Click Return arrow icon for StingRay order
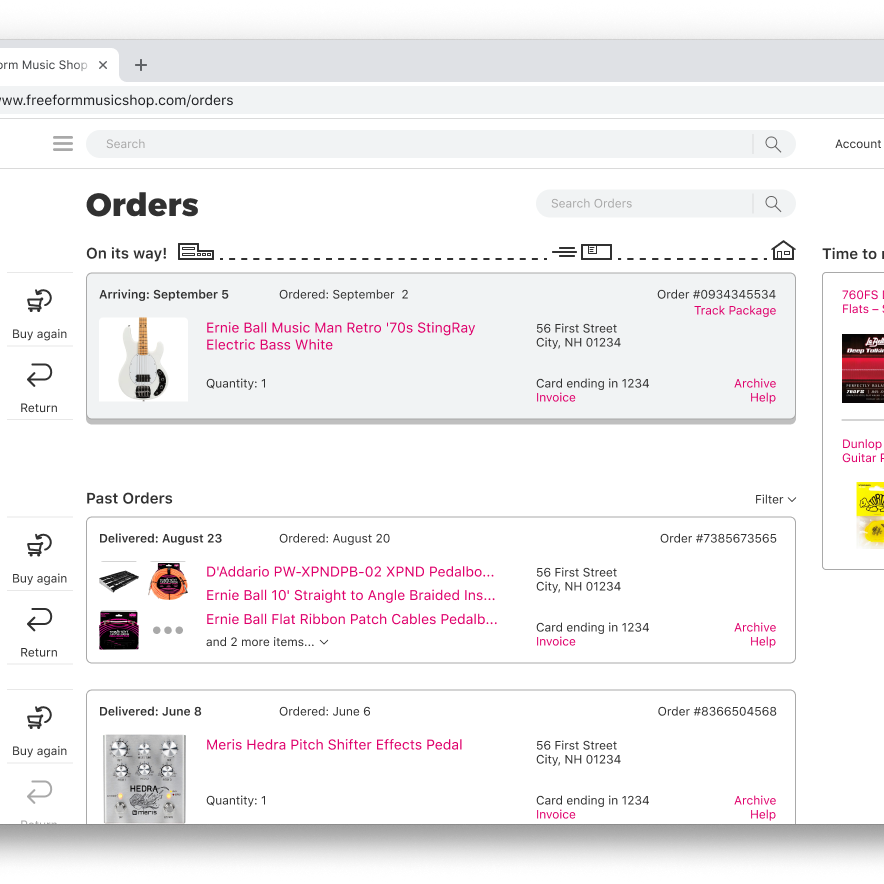This screenshot has height=884, width=884. click(39, 375)
